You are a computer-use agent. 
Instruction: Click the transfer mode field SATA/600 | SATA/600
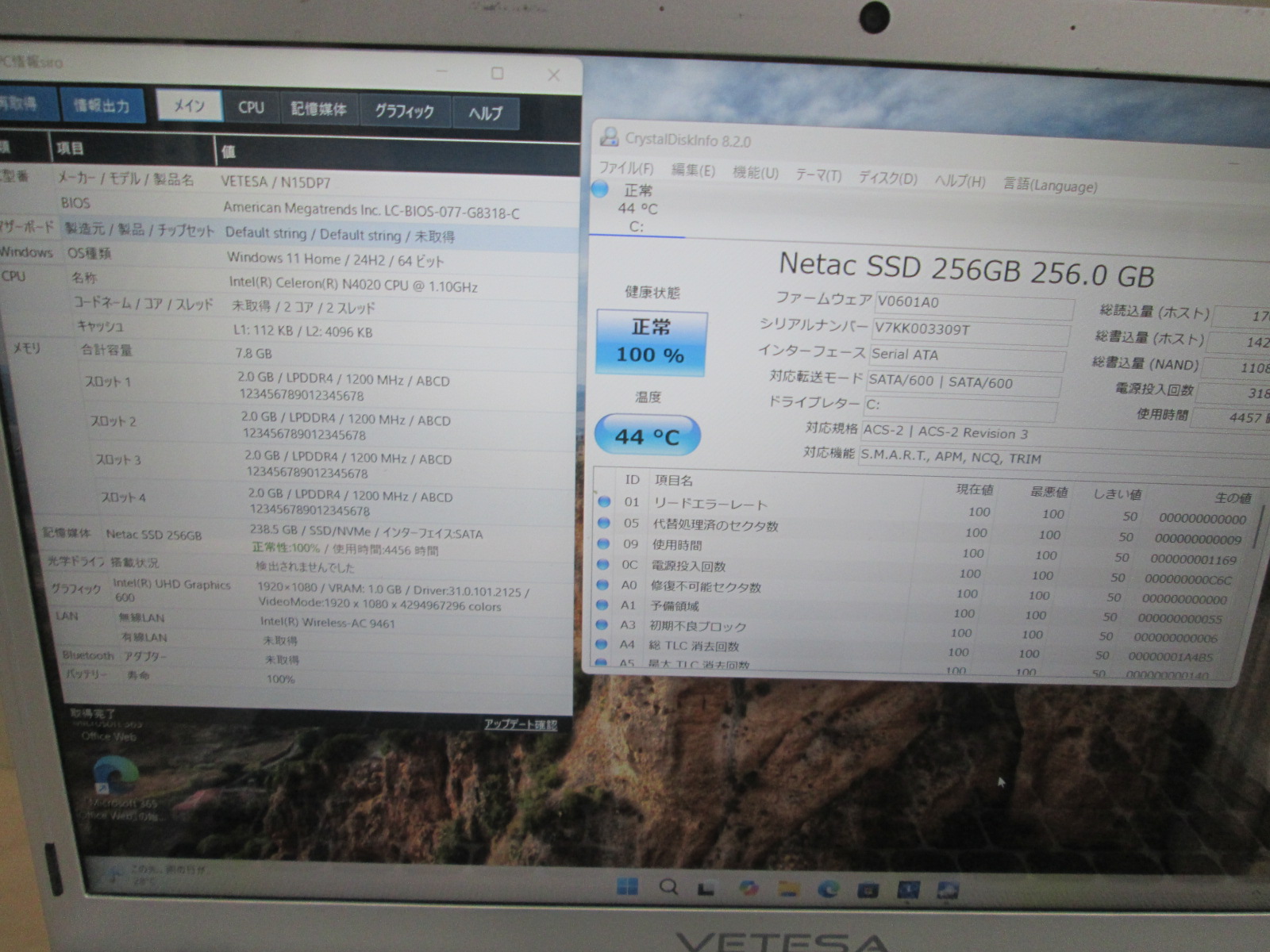(964, 382)
